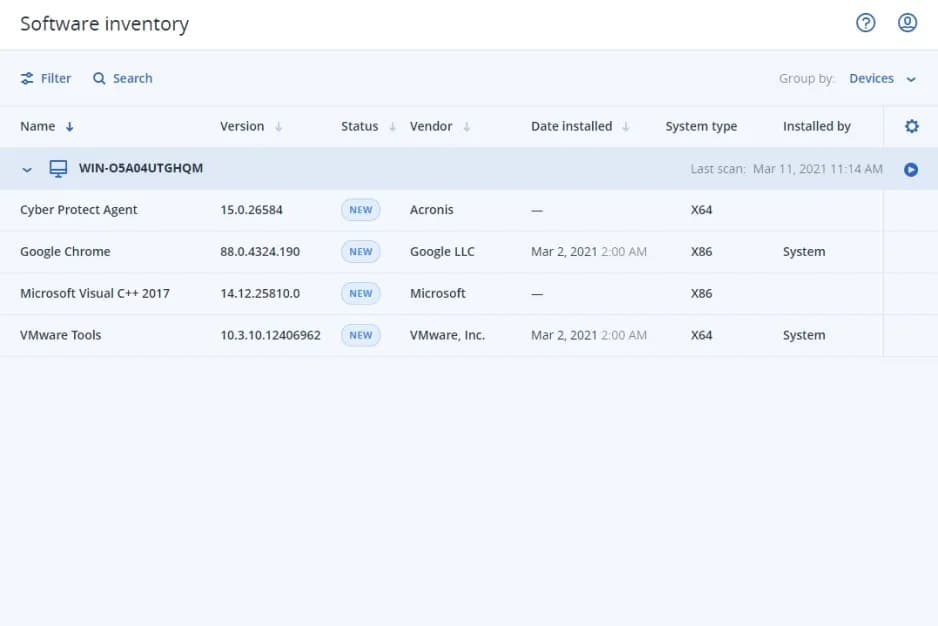Sort by Vendor column arrow

[467, 127]
